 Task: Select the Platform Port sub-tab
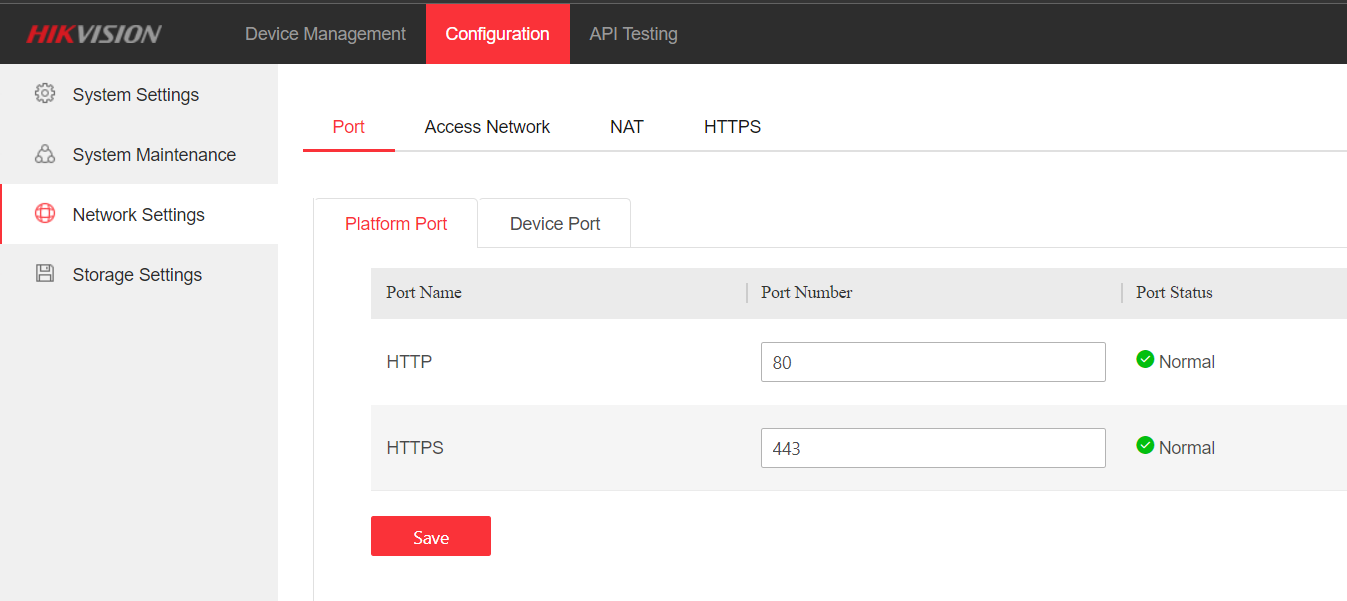click(396, 224)
